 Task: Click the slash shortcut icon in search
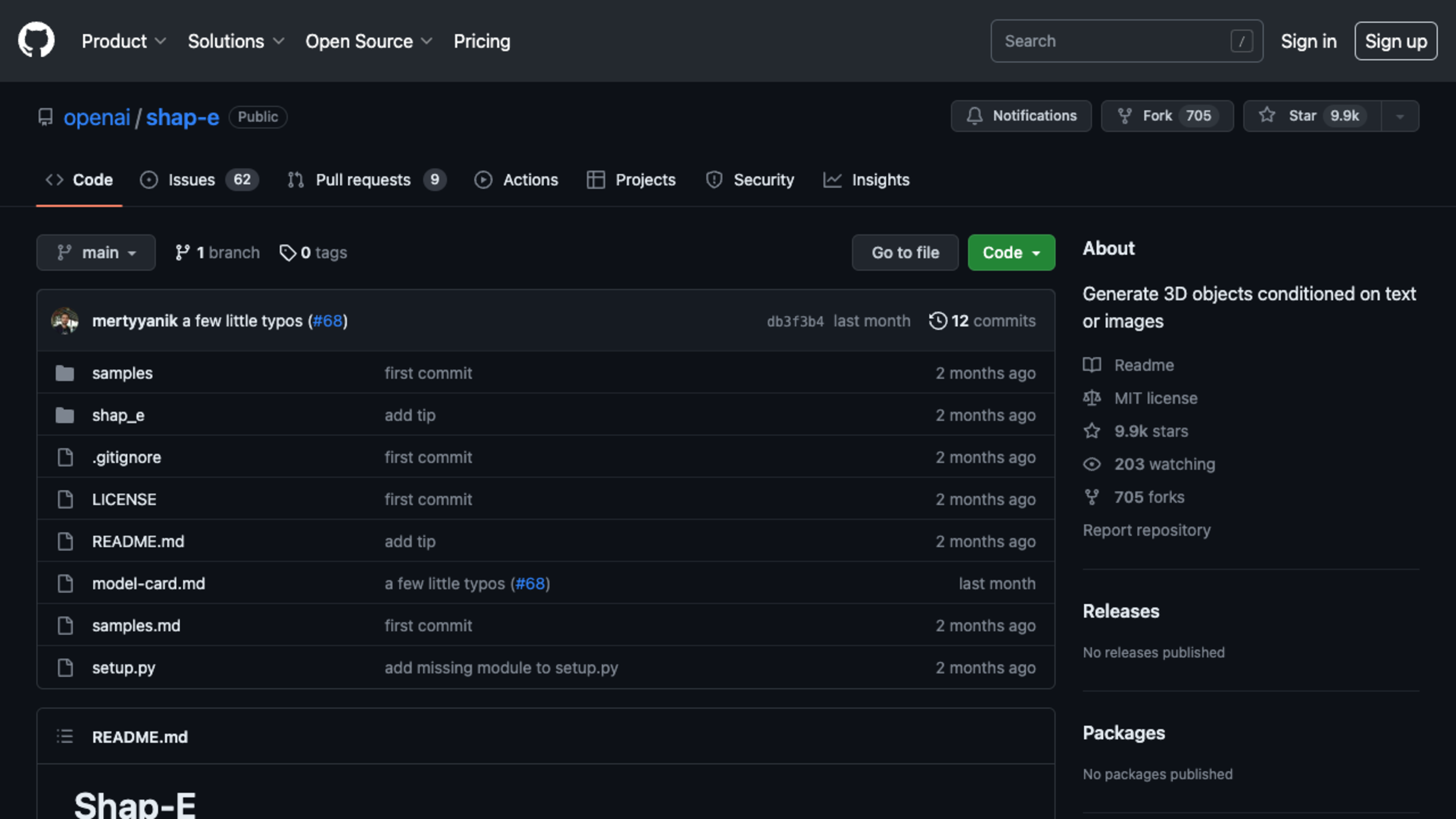pos(1242,41)
